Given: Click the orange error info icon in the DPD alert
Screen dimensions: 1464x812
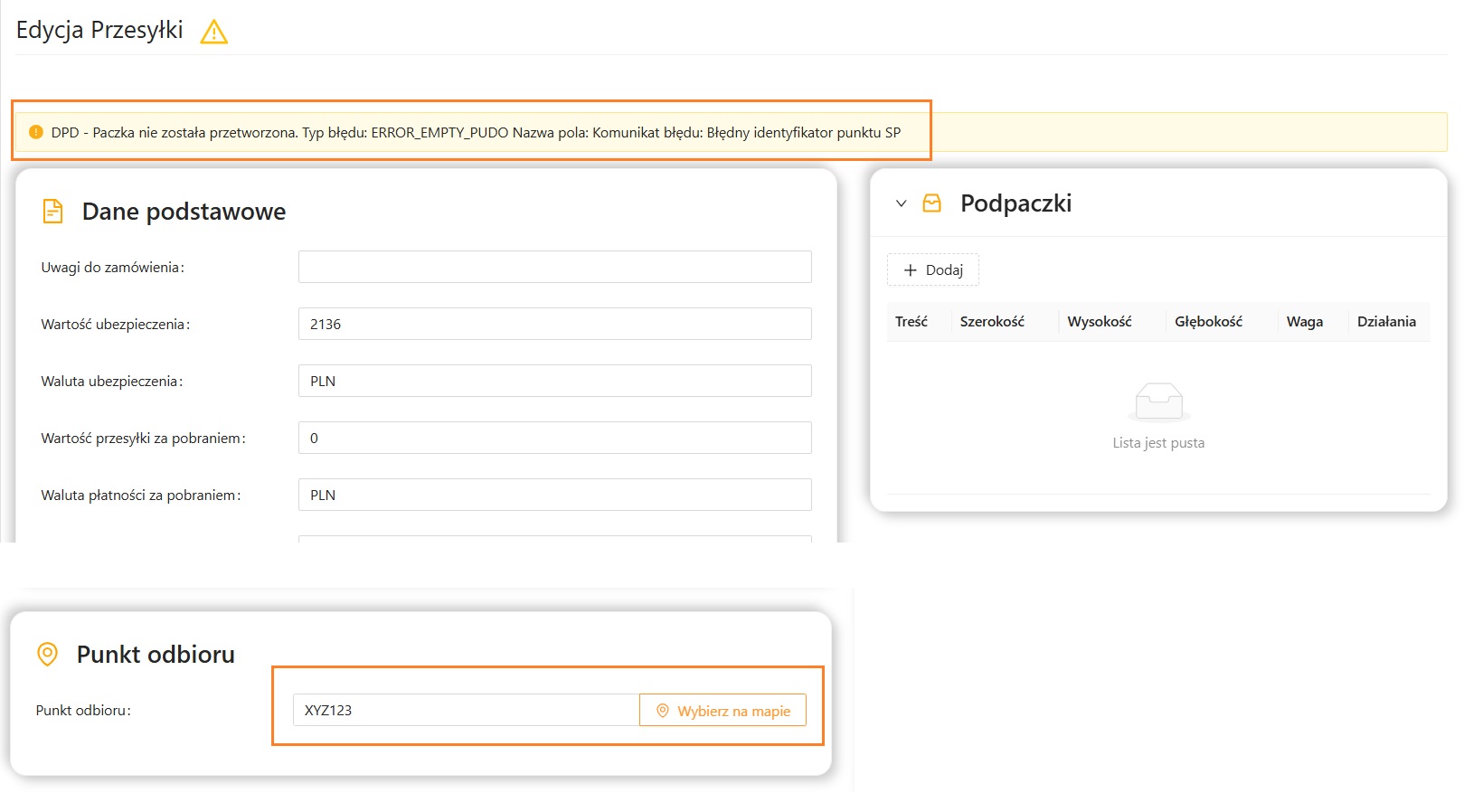Looking at the screenshot, I should click(x=36, y=132).
